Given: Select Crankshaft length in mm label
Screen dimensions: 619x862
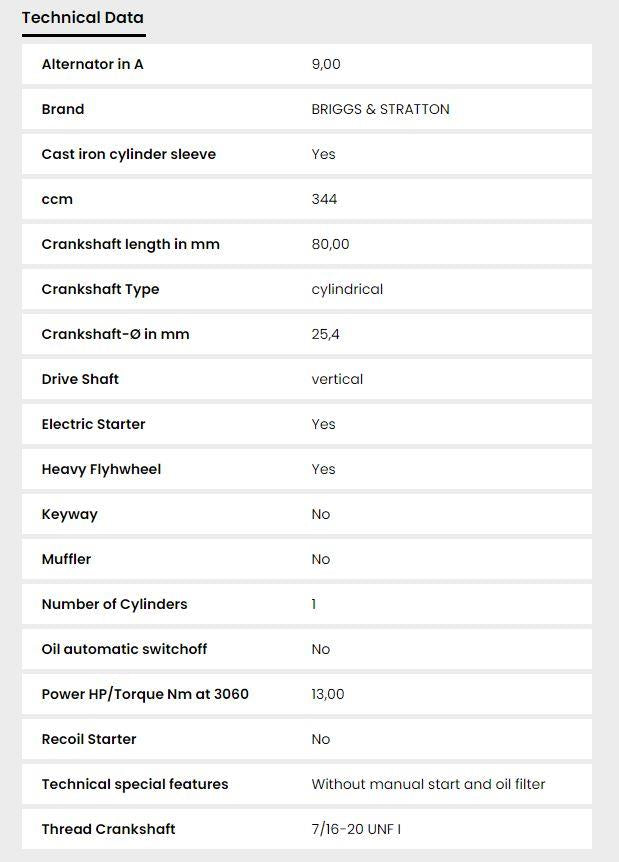Looking at the screenshot, I should 130,244.
